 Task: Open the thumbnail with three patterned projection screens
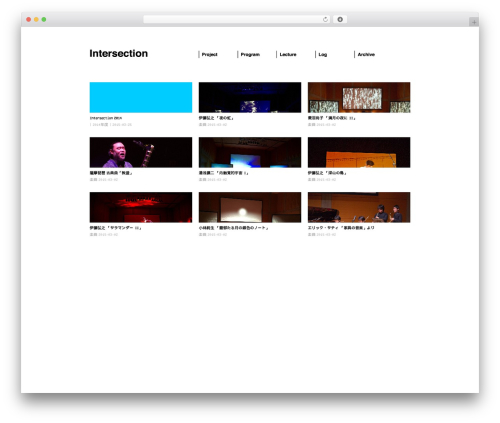coord(359,97)
